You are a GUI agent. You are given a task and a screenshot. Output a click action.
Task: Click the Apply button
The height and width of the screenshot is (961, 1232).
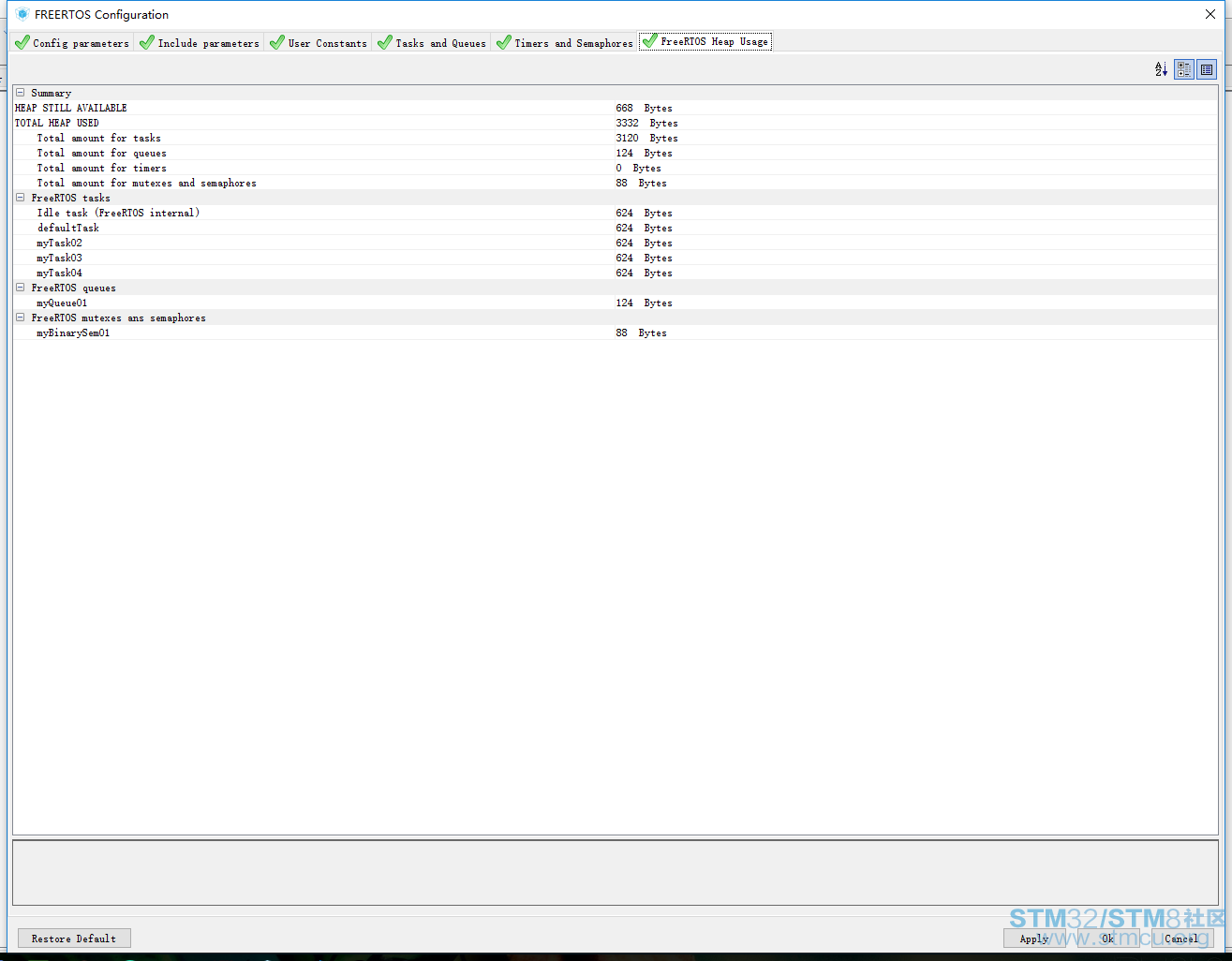tap(1034, 939)
